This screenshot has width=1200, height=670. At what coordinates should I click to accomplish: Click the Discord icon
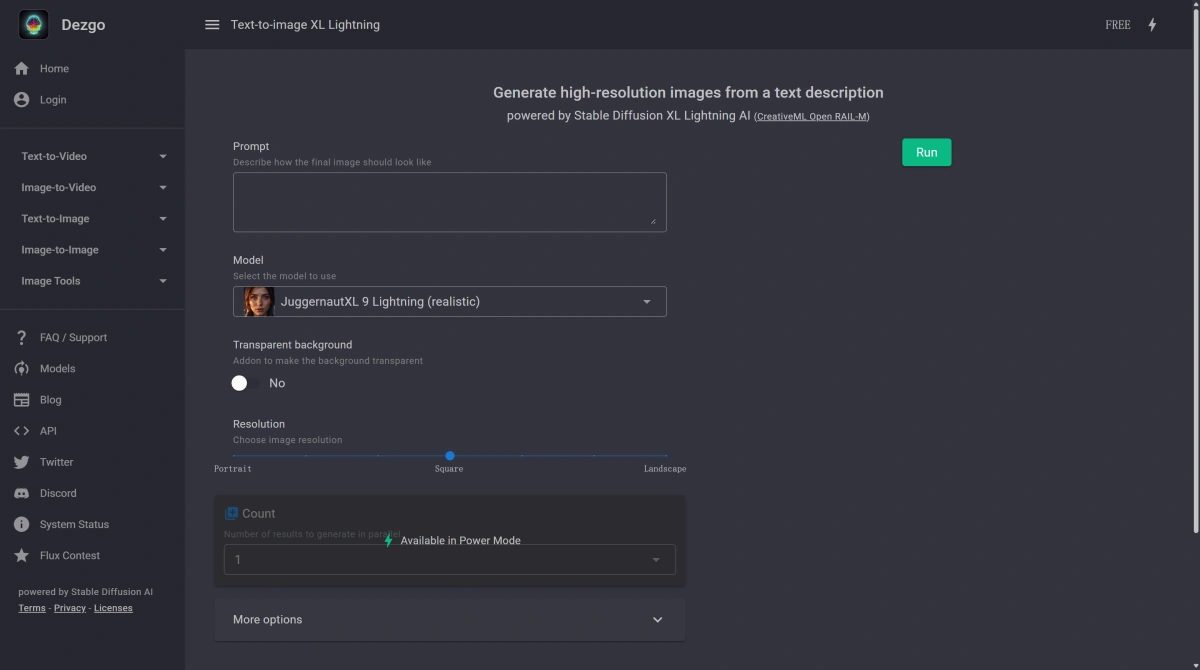(21, 493)
